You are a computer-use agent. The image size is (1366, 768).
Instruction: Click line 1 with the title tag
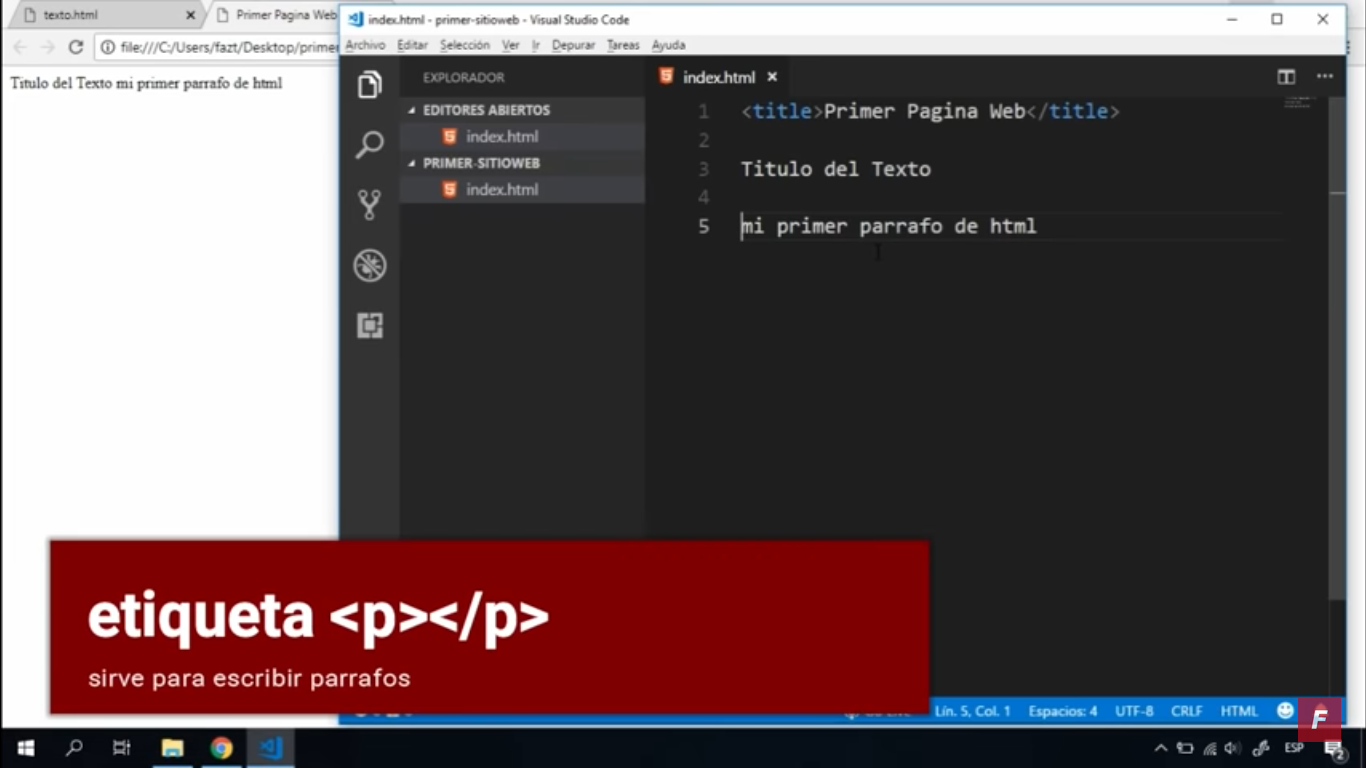(x=930, y=111)
